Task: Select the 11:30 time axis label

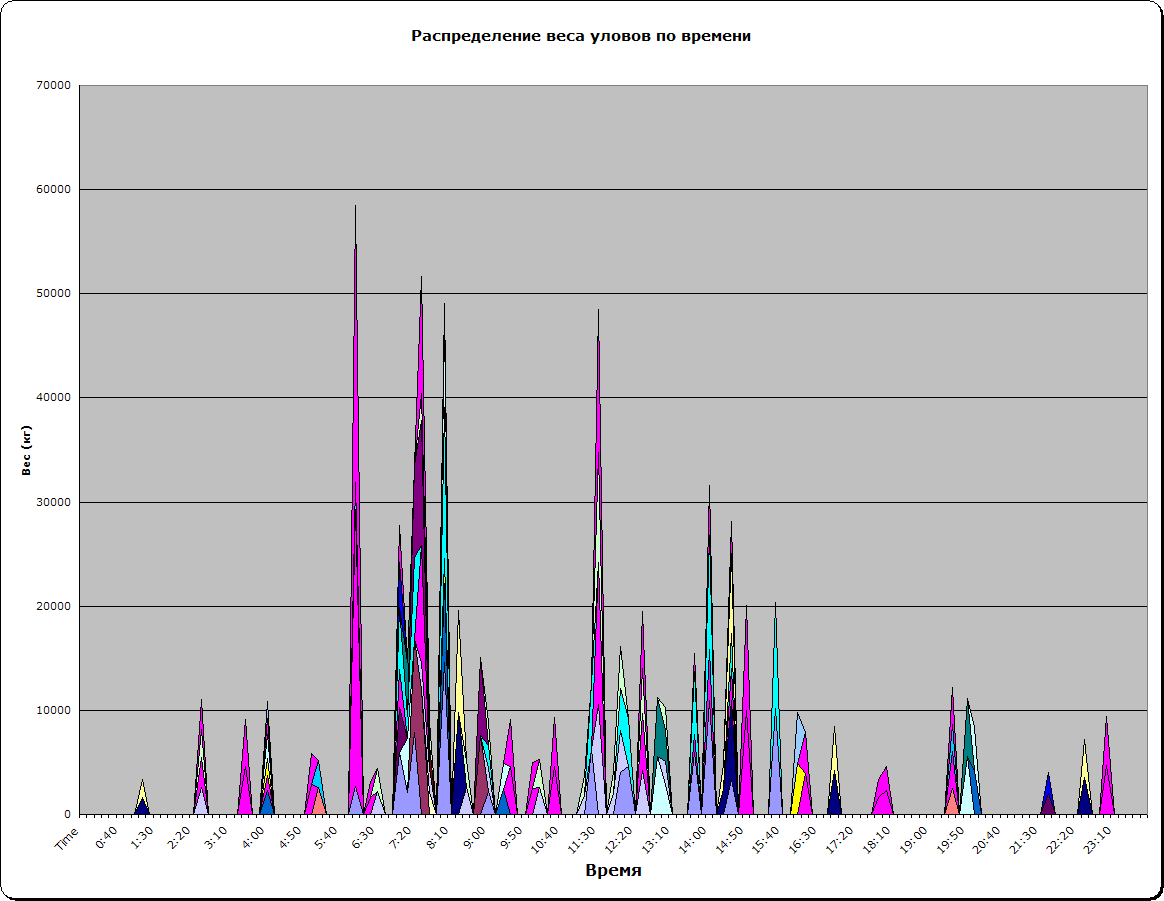Action: (581, 836)
